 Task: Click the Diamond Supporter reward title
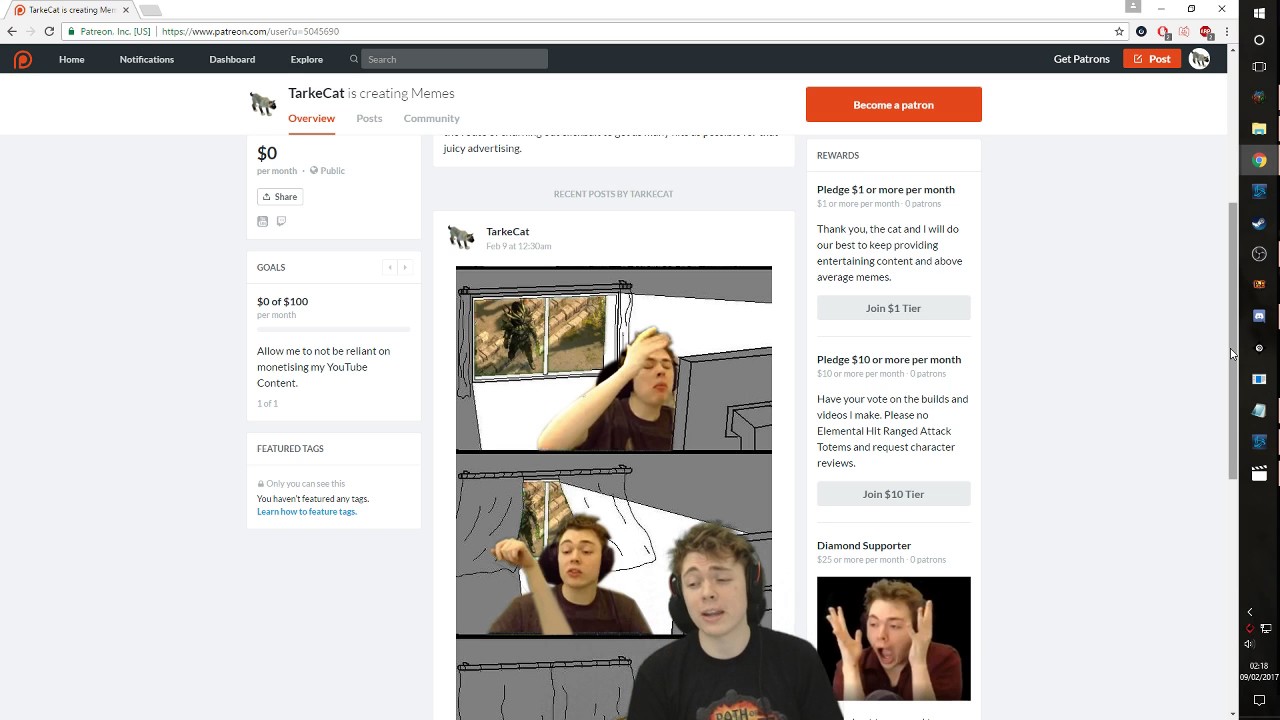[864, 545]
